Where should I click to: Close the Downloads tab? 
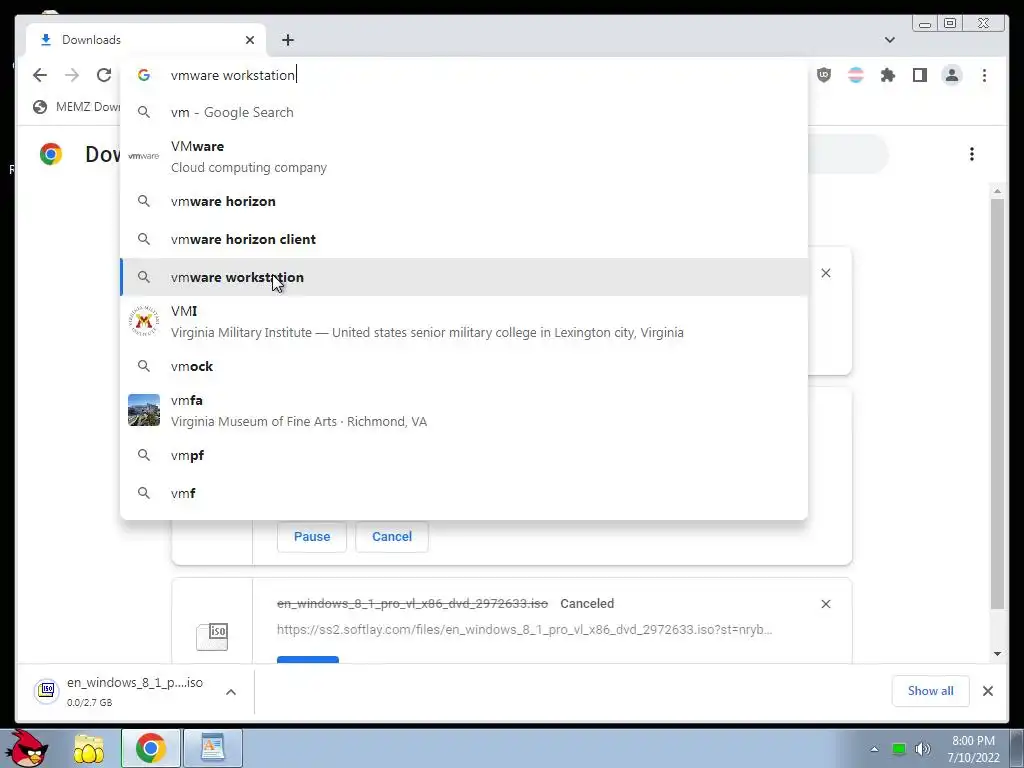[250, 40]
